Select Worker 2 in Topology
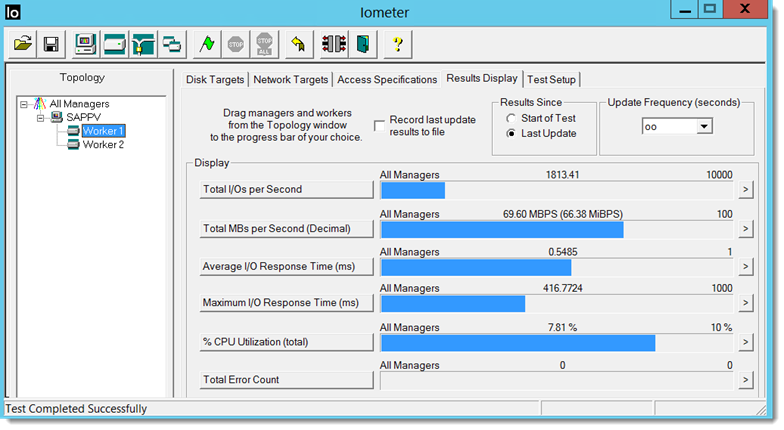The height and width of the screenshot is (430, 784). 103,144
